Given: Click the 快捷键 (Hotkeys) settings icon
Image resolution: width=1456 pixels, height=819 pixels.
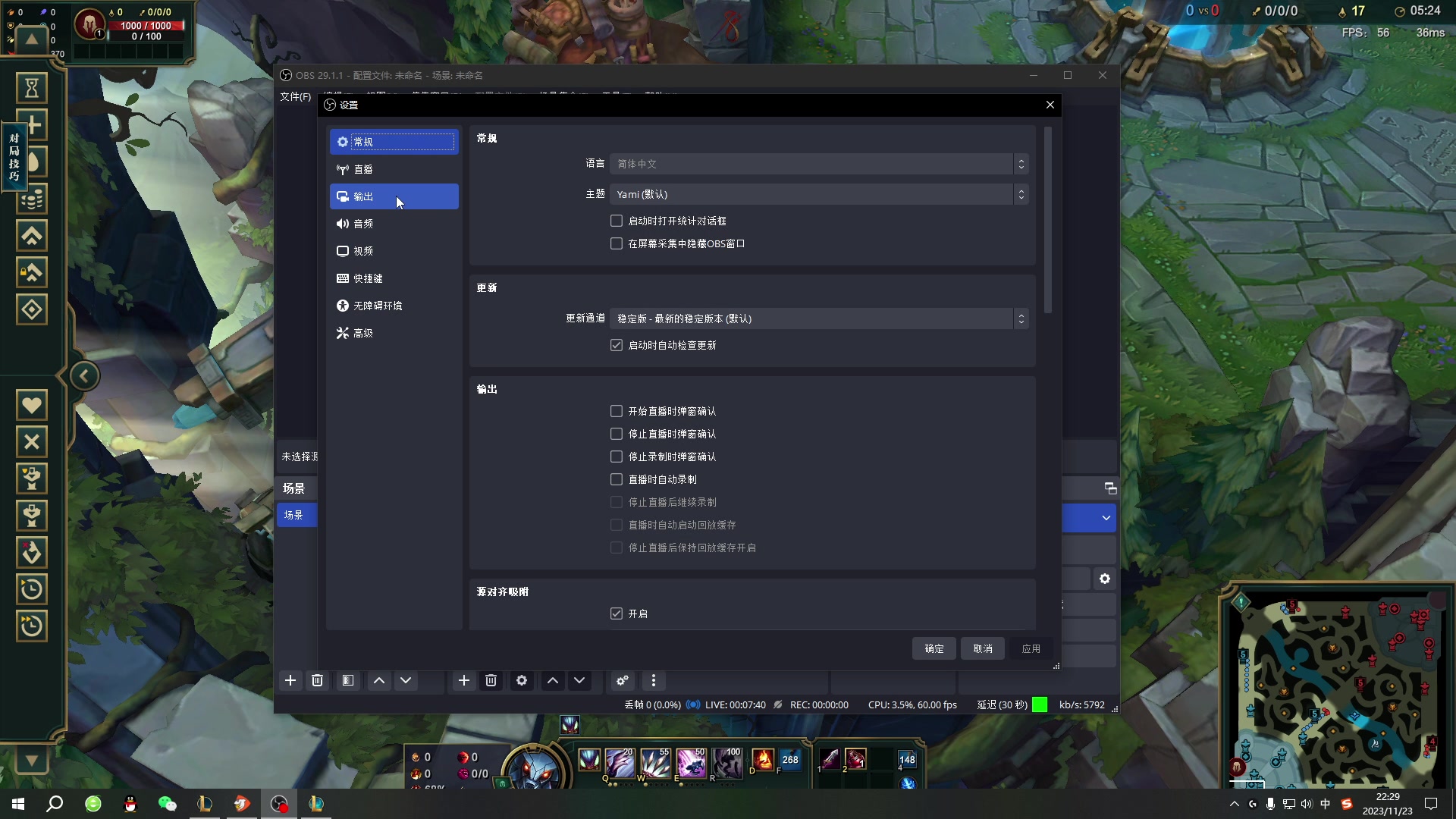Looking at the screenshot, I should coord(367,278).
